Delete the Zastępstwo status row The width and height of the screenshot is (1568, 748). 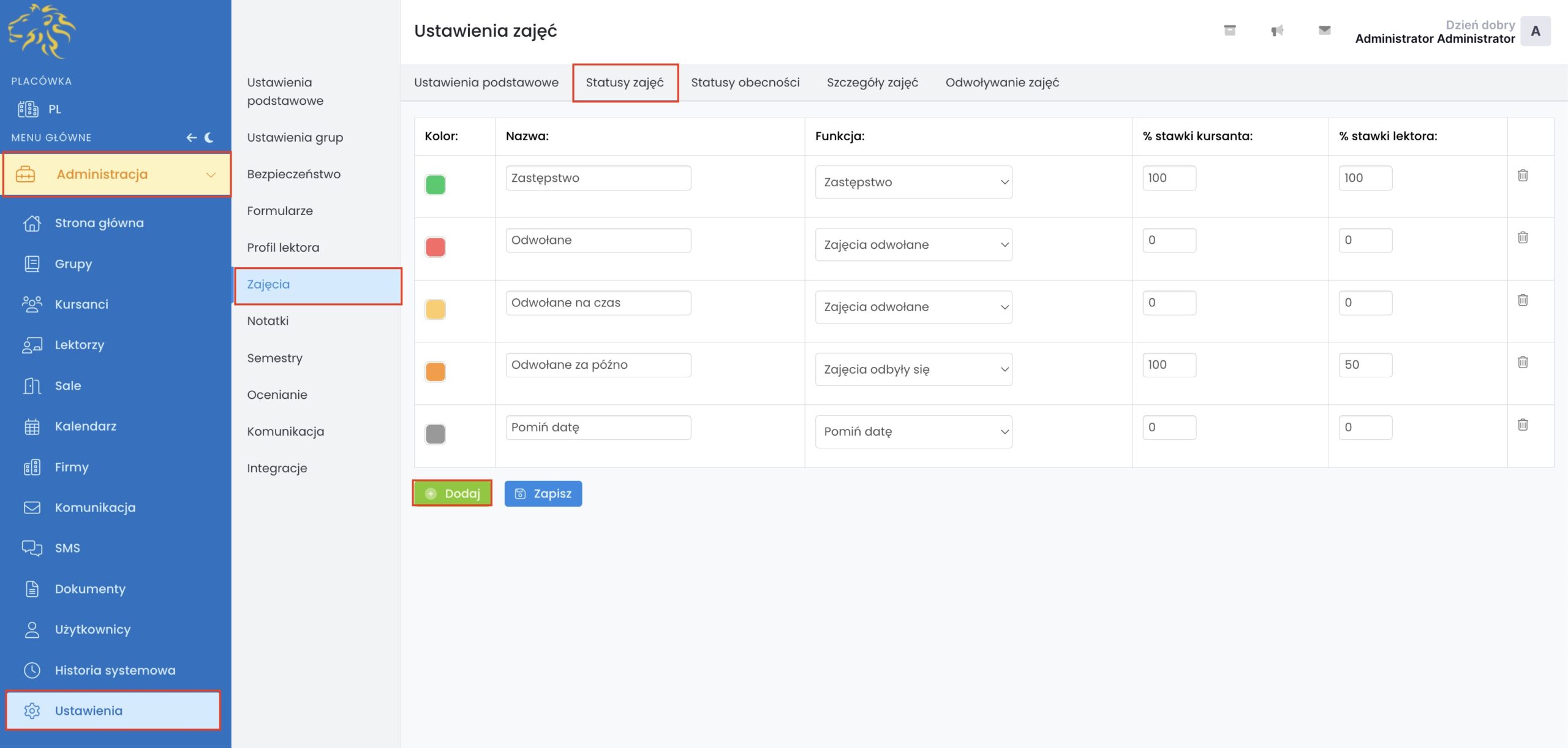click(1523, 176)
